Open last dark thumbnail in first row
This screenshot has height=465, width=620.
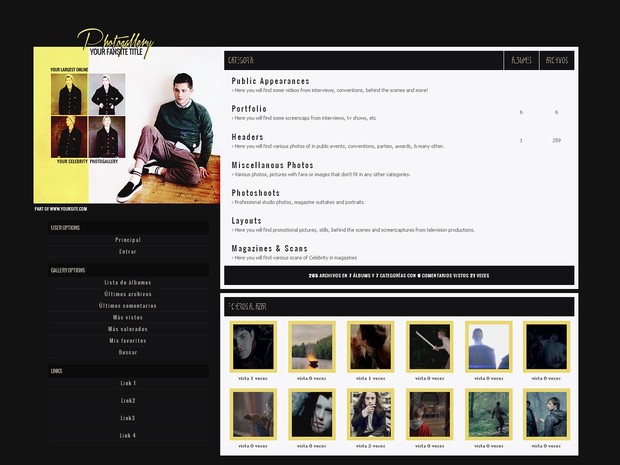coord(546,347)
